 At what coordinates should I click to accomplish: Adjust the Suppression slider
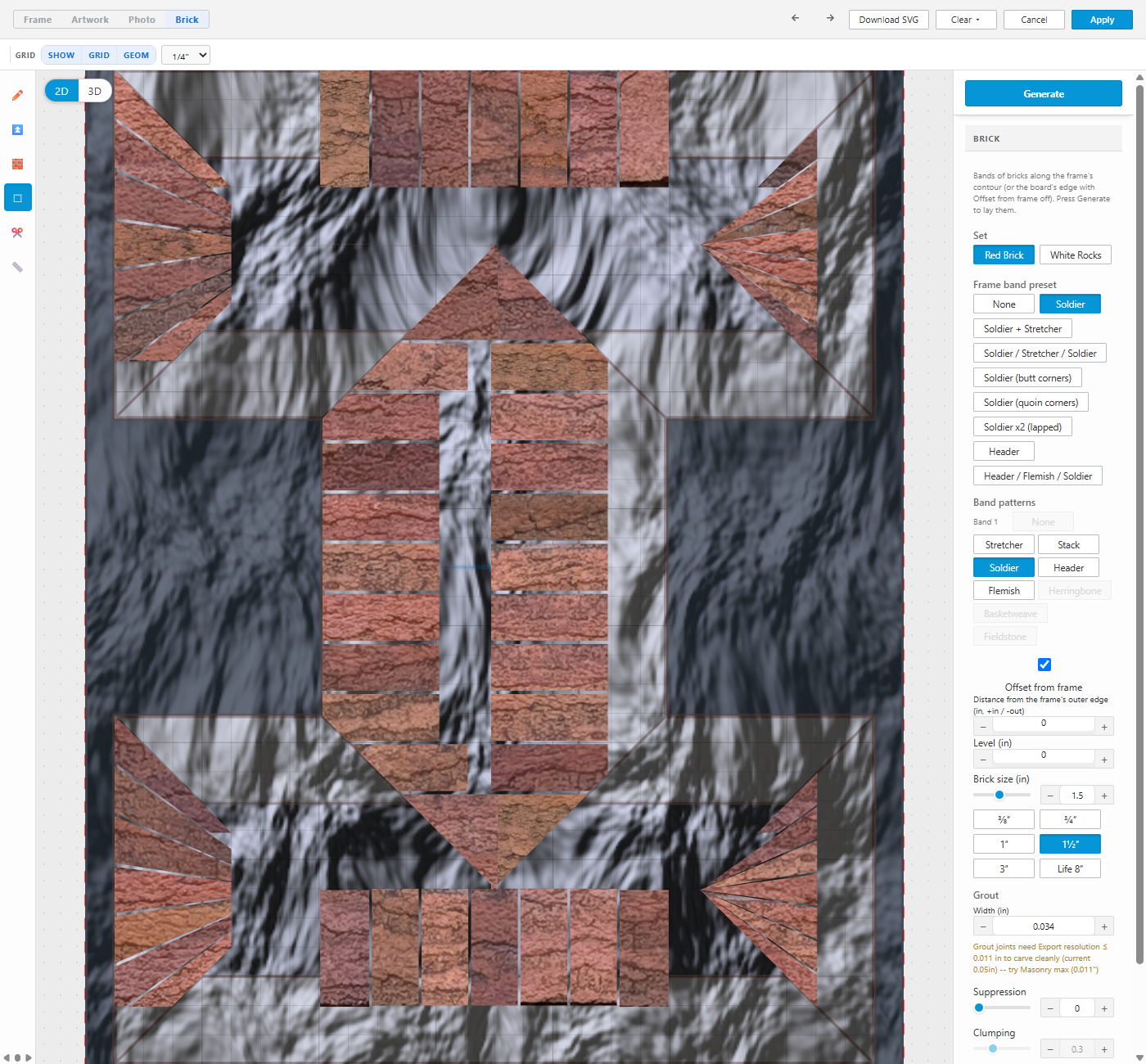click(x=1002, y=1008)
